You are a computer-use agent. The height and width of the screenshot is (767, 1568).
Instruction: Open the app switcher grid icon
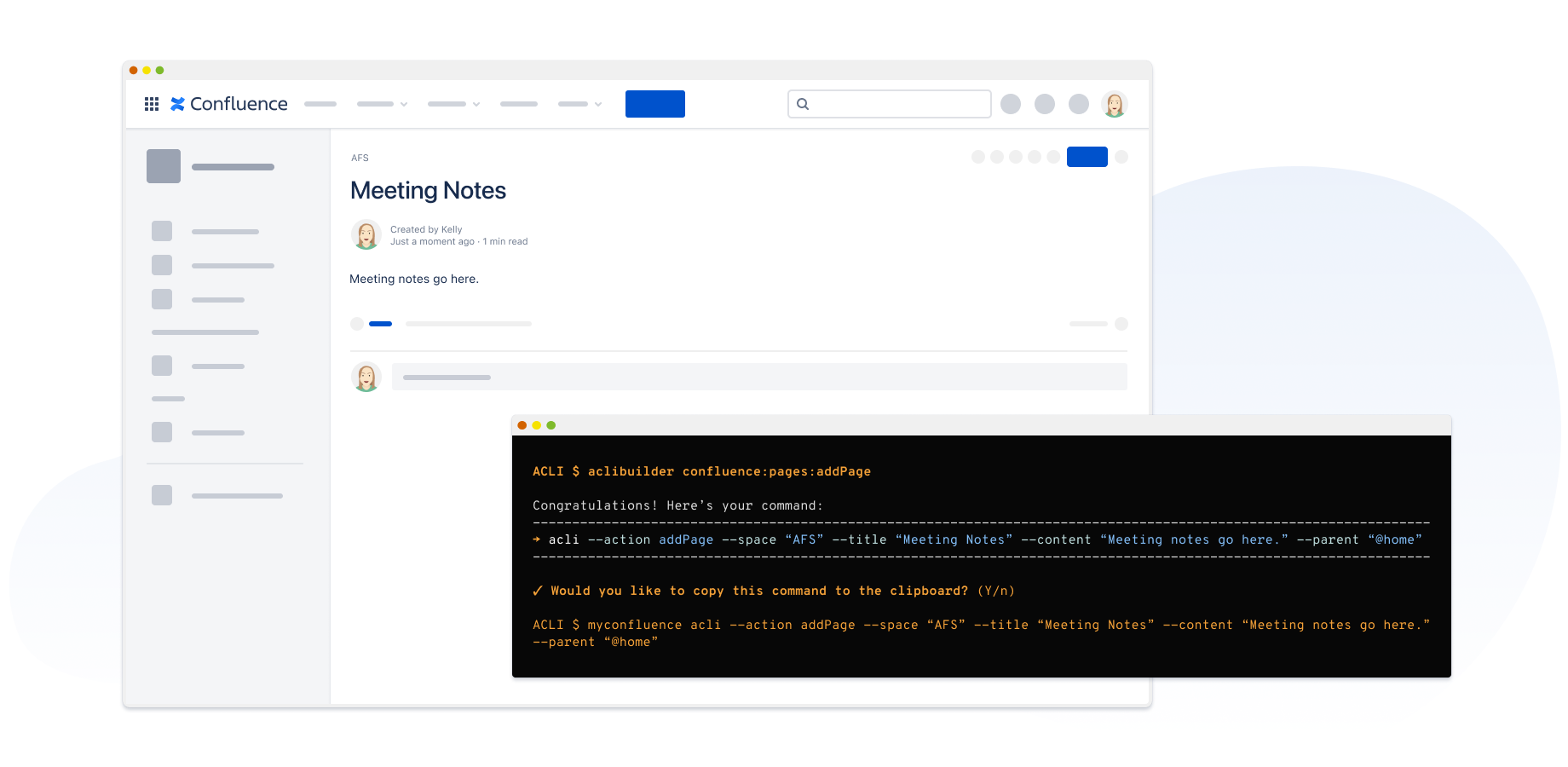click(152, 103)
